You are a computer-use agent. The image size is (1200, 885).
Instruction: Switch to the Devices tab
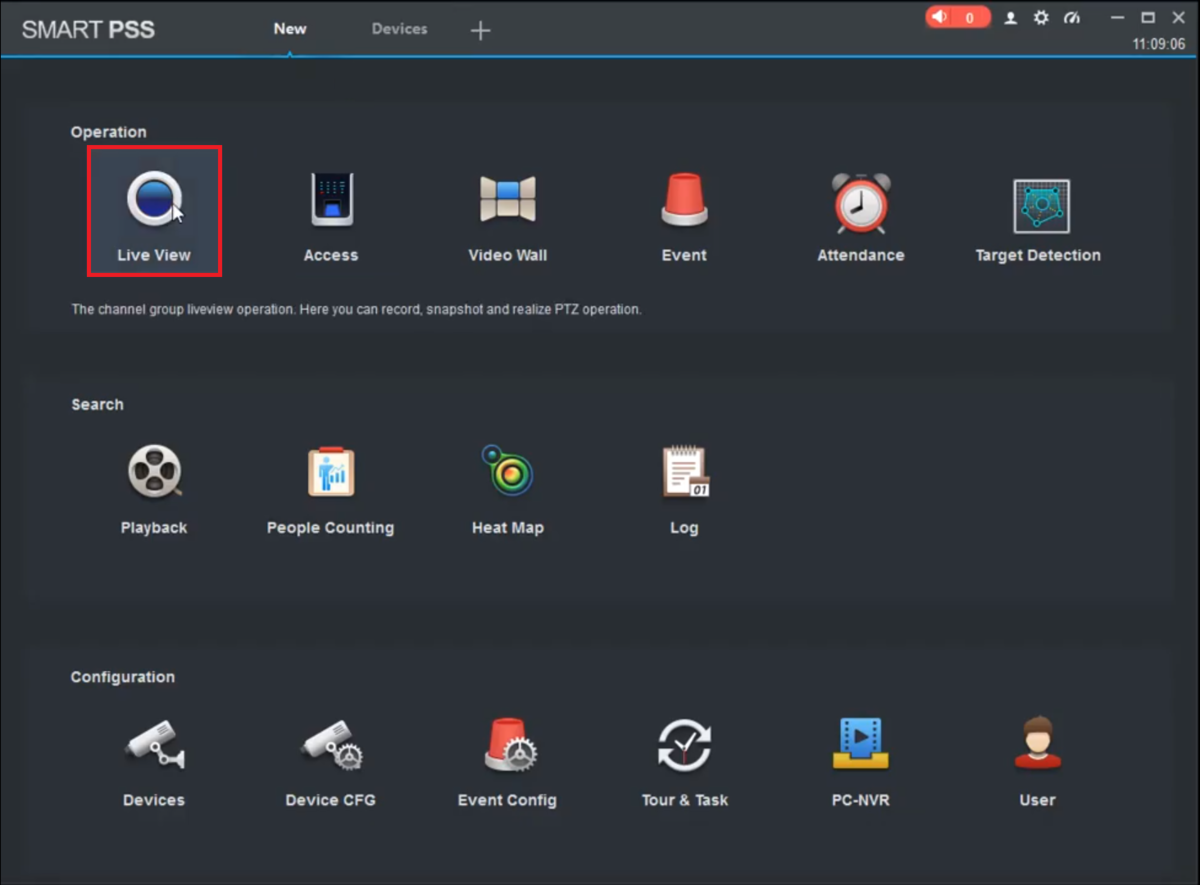point(400,29)
